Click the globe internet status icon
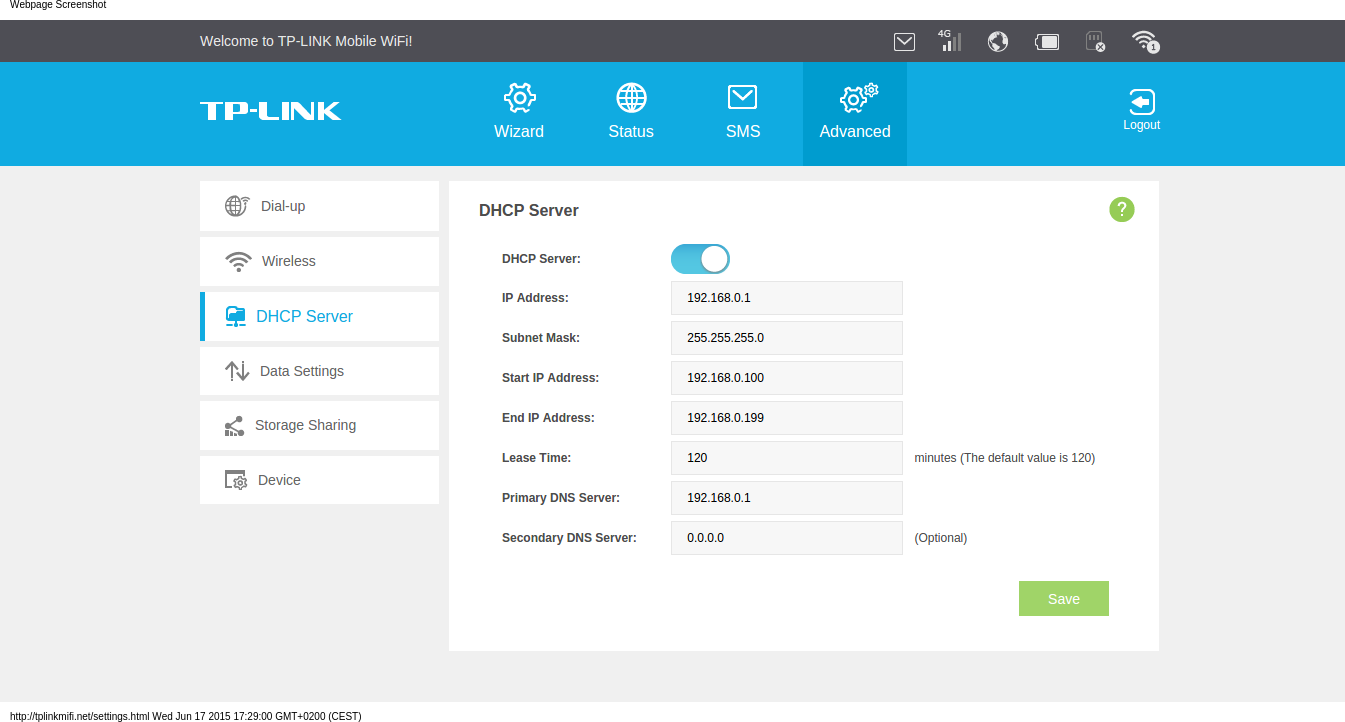 click(x=997, y=42)
